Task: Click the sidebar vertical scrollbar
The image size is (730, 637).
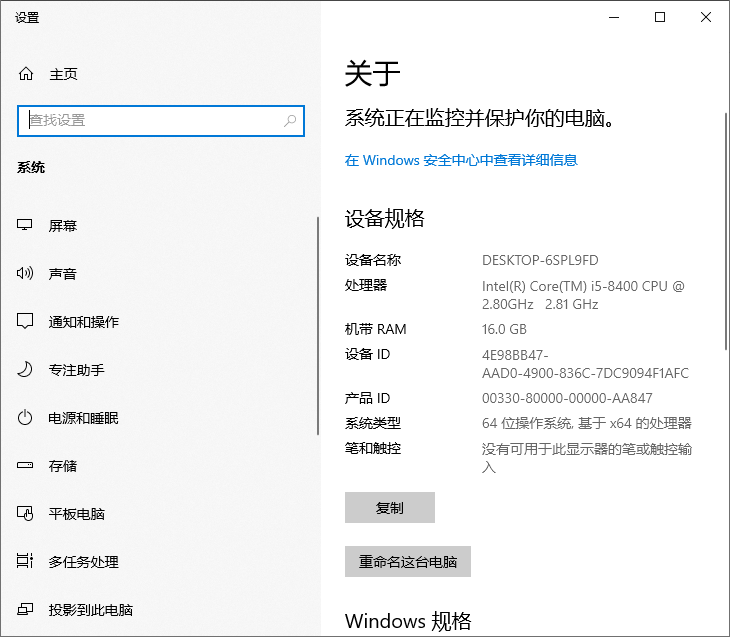Action: 318,326
